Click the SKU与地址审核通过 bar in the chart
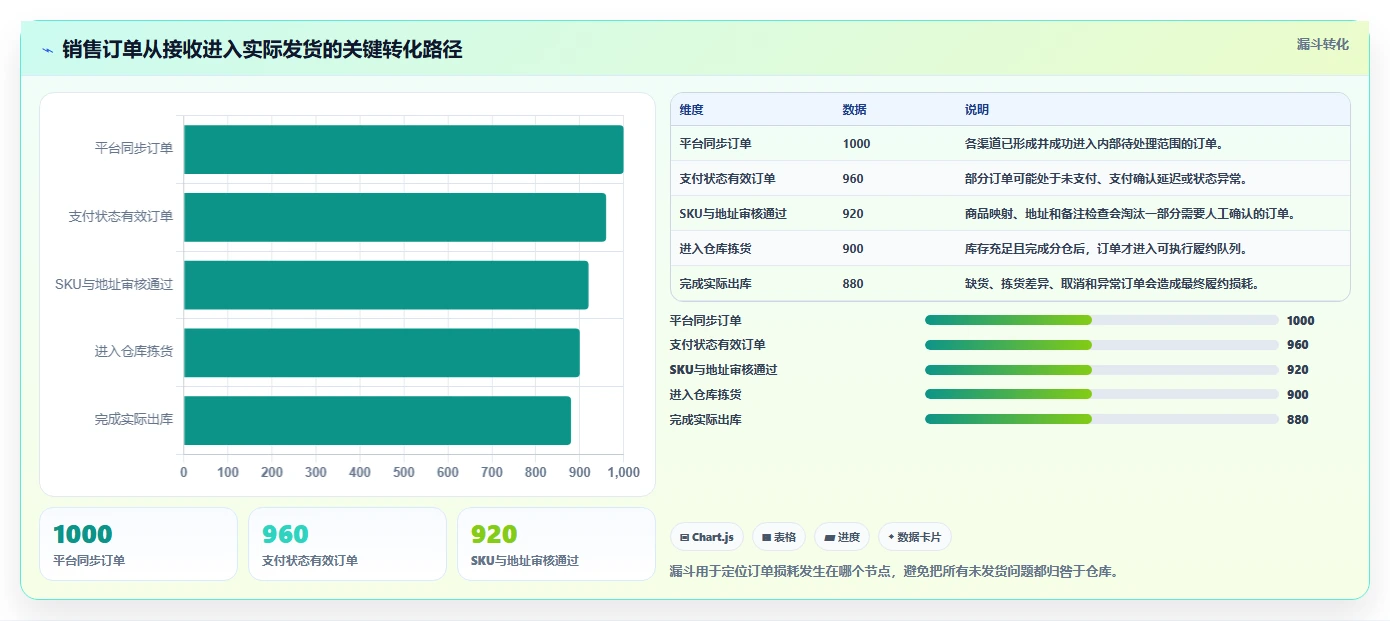Image resolution: width=1390 pixels, height=621 pixels. click(x=386, y=285)
